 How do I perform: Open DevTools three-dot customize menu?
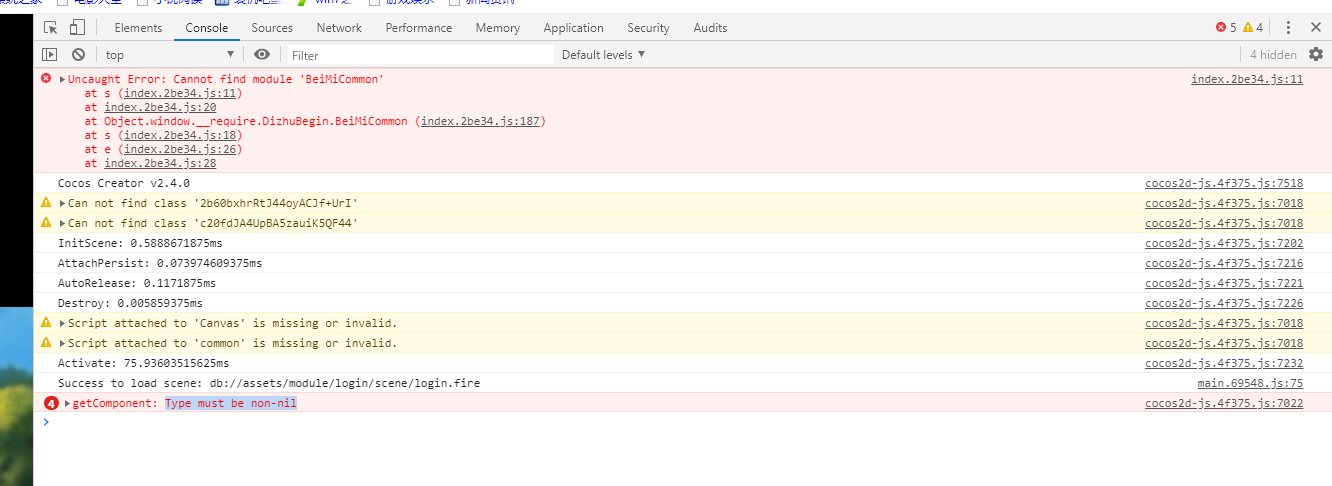click(1289, 28)
